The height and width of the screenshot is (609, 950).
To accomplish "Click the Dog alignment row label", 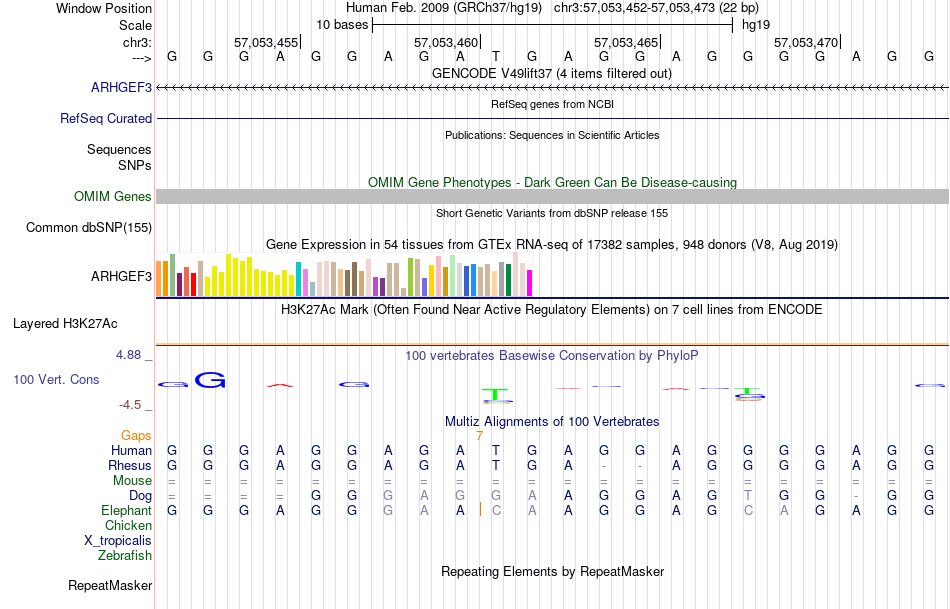I will click(x=140, y=495).
